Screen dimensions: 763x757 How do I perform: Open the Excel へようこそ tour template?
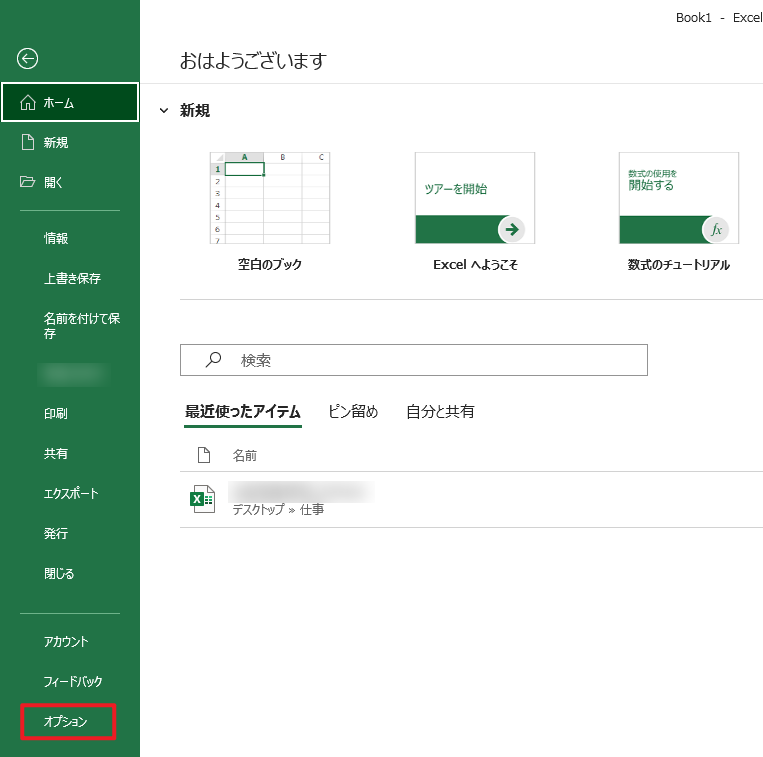pos(475,198)
